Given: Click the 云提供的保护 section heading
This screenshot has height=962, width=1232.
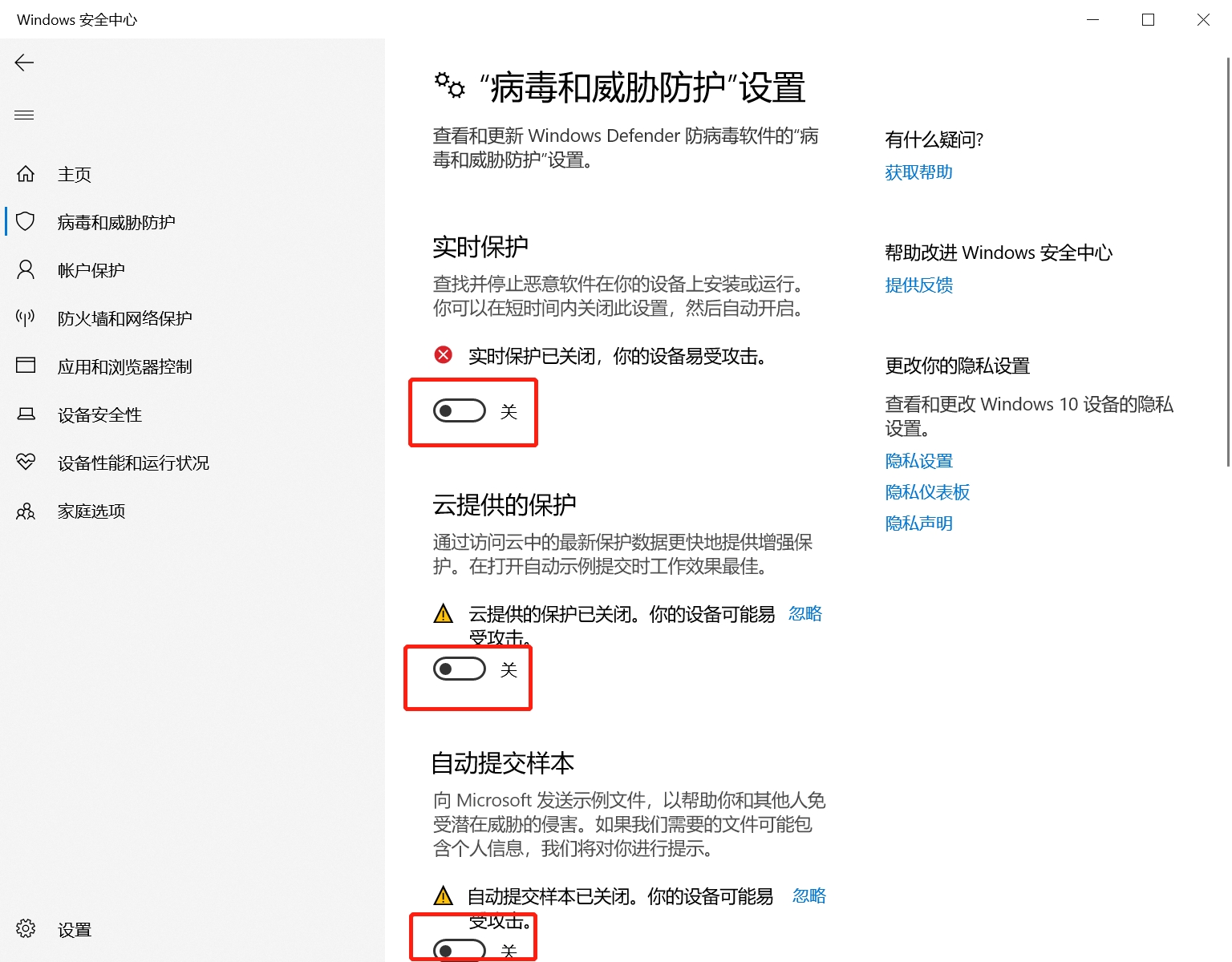Looking at the screenshot, I should (505, 505).
